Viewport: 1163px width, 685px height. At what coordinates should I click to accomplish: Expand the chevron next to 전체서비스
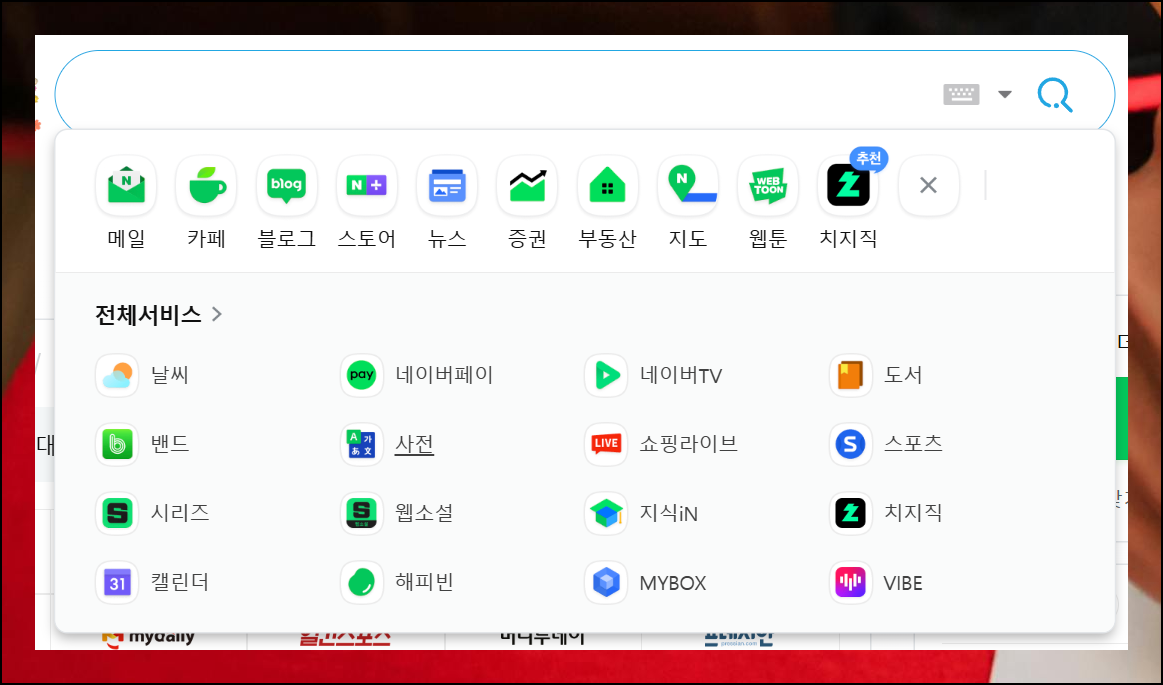pos(217,314)
